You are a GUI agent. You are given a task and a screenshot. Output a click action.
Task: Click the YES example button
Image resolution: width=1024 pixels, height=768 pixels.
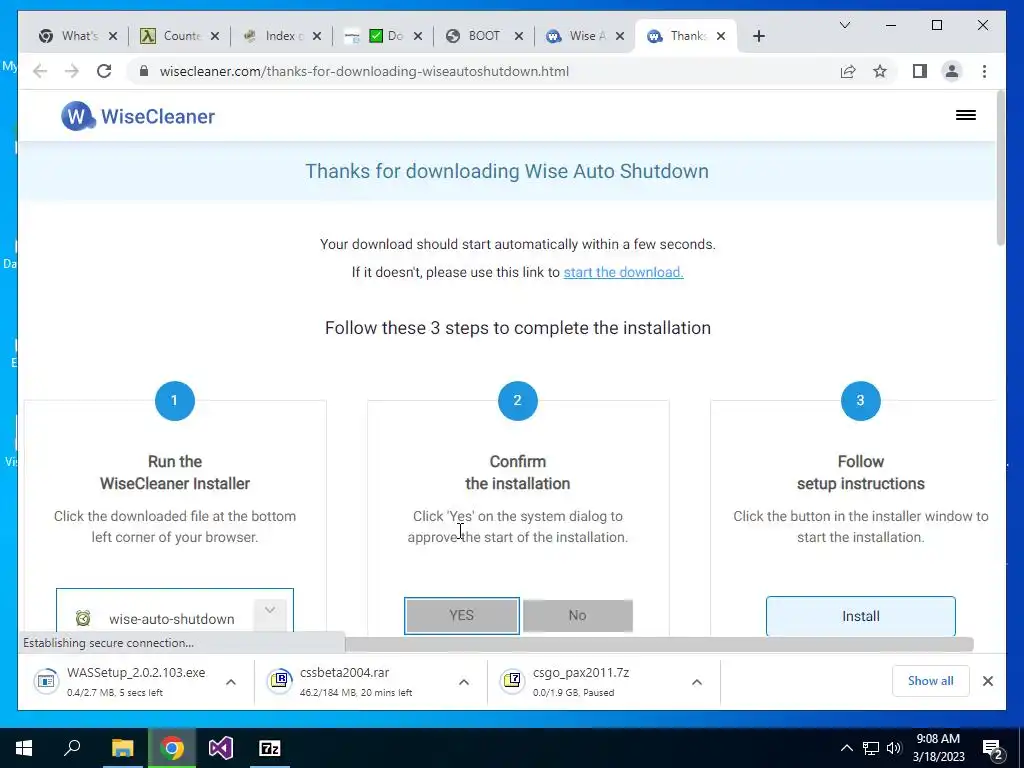462,615
